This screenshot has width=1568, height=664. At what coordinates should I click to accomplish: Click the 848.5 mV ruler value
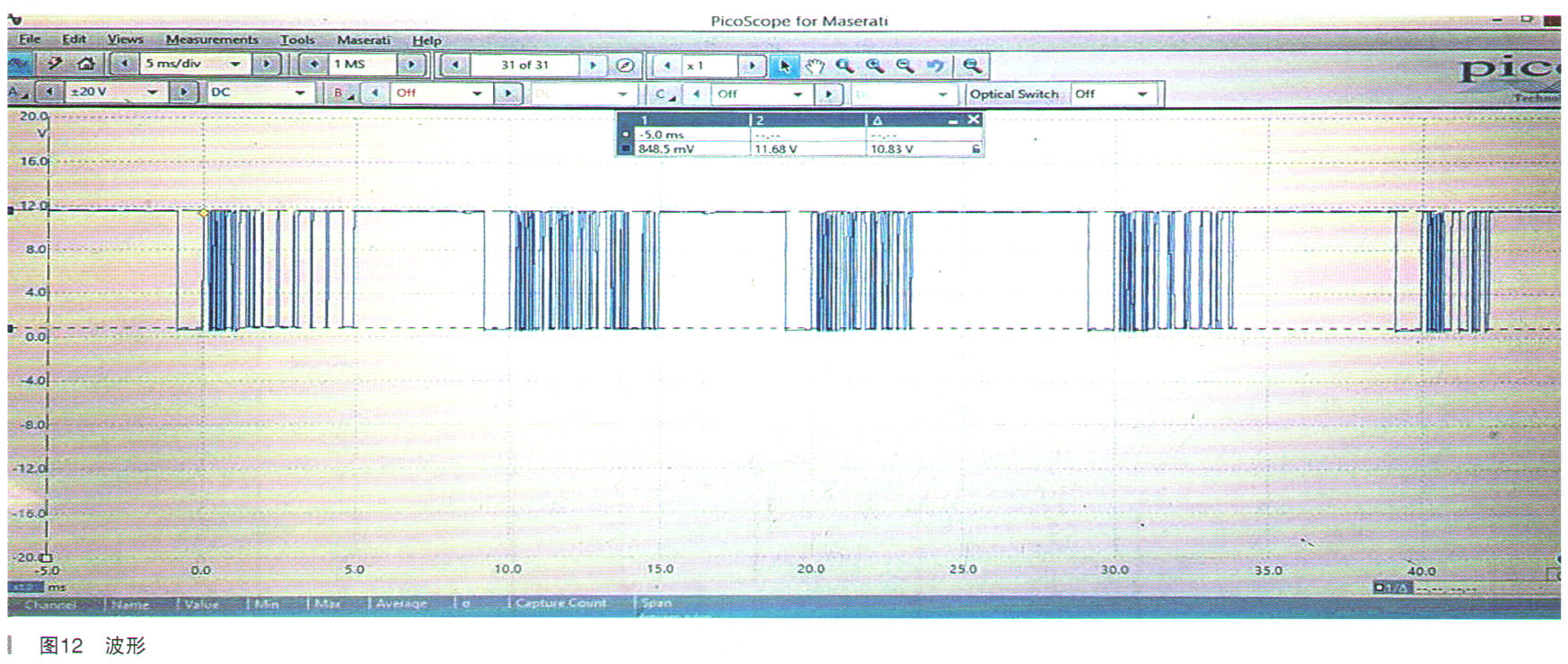pyautogui.click(x=666, y=149)
